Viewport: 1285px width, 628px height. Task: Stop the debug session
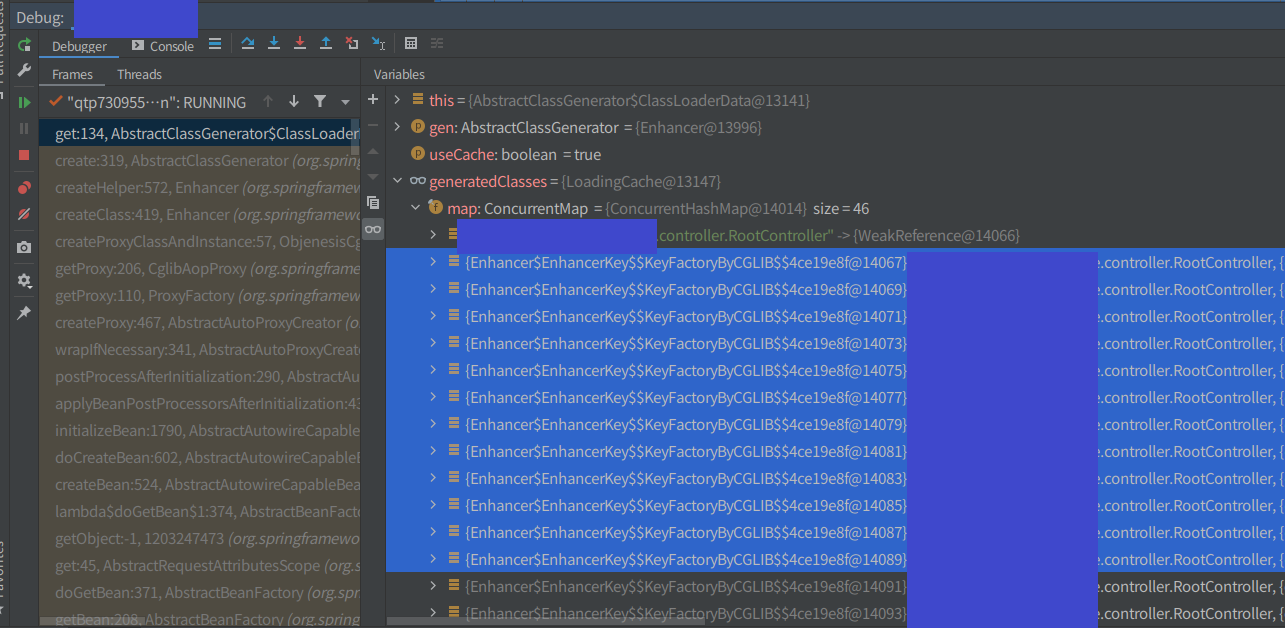(25, 155)
